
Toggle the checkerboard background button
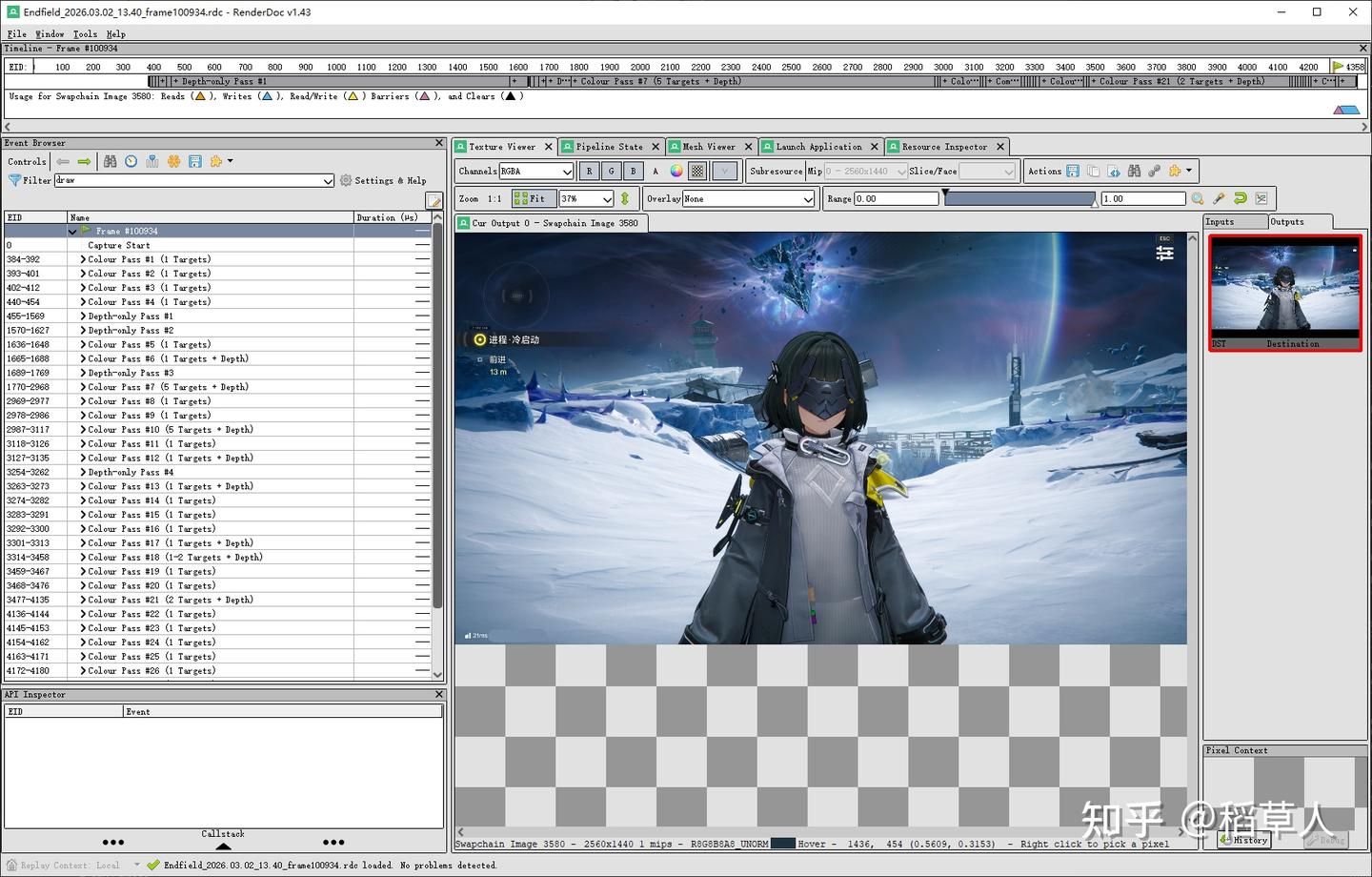698,172
